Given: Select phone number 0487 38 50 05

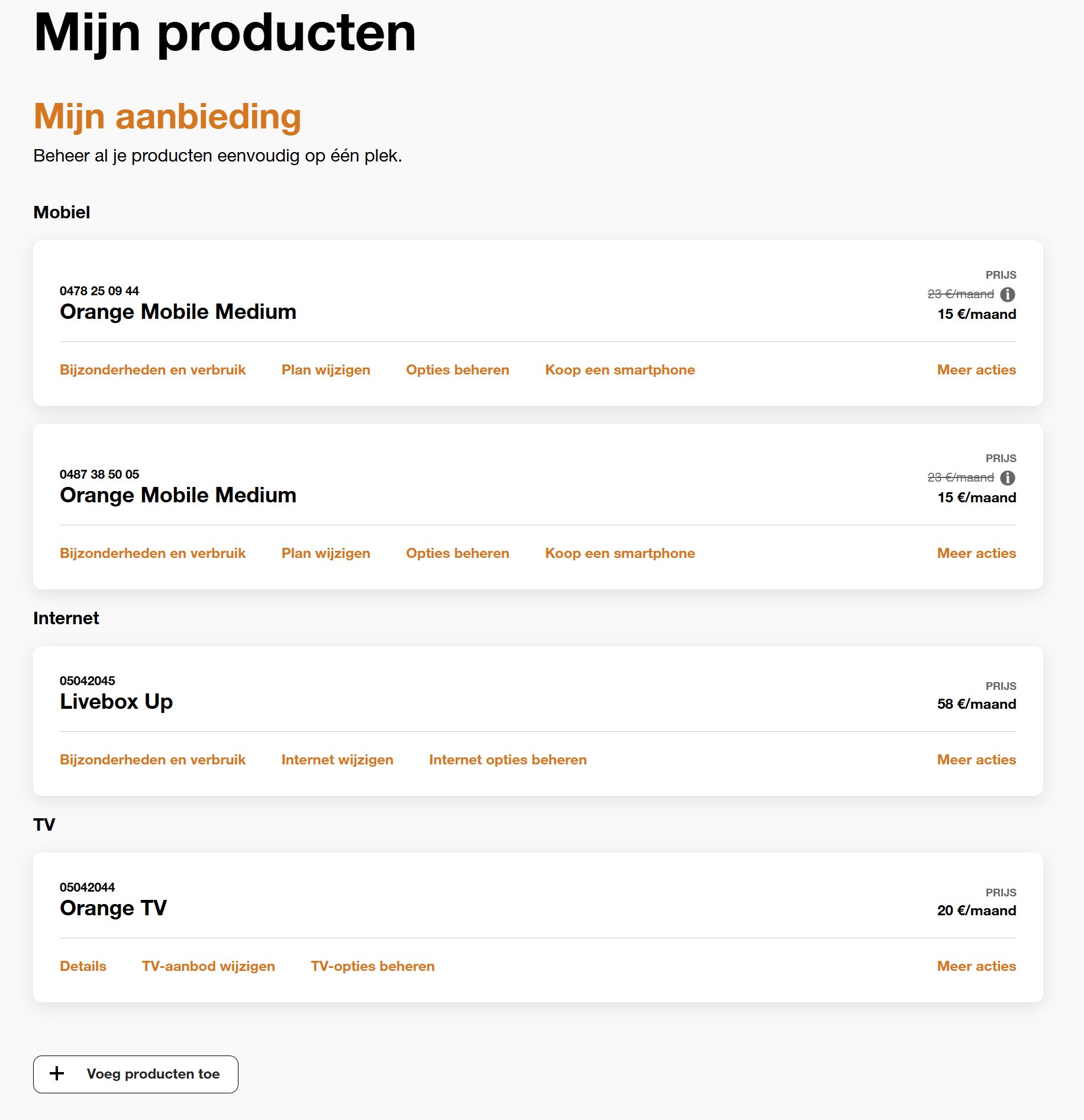Looking at the screenshot, I should pos(99,475).
